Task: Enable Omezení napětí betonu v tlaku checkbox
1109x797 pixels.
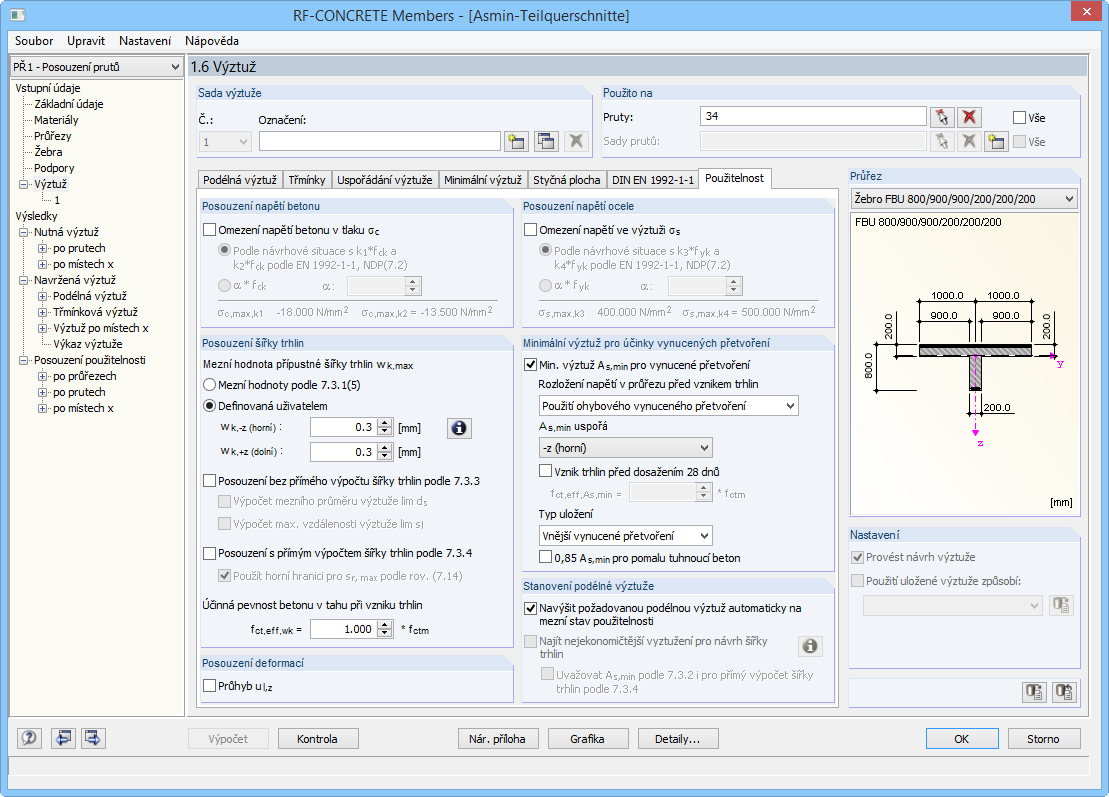Action: click(209, 230)
